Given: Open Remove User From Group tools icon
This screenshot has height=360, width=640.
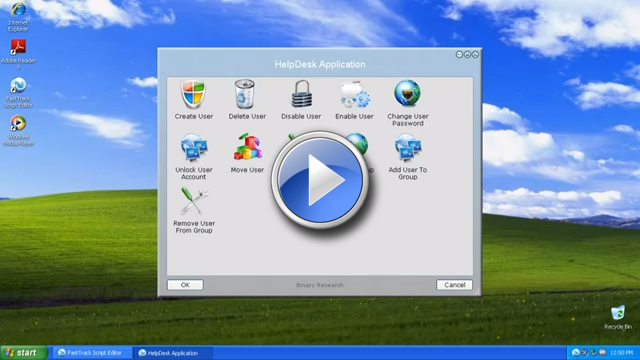Looking at the screenshot, I should pos(194,201).
